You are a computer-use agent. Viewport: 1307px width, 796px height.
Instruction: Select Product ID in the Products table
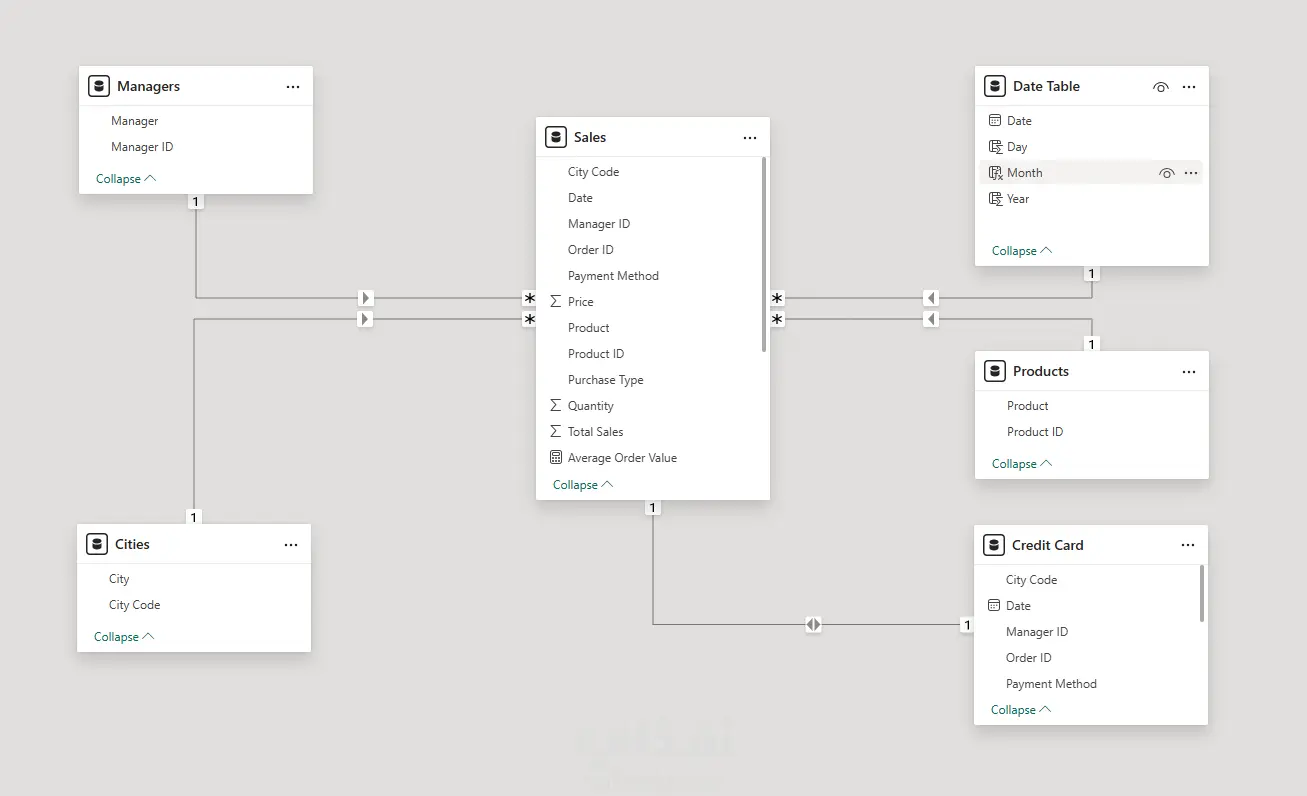tap(1035, 432)
